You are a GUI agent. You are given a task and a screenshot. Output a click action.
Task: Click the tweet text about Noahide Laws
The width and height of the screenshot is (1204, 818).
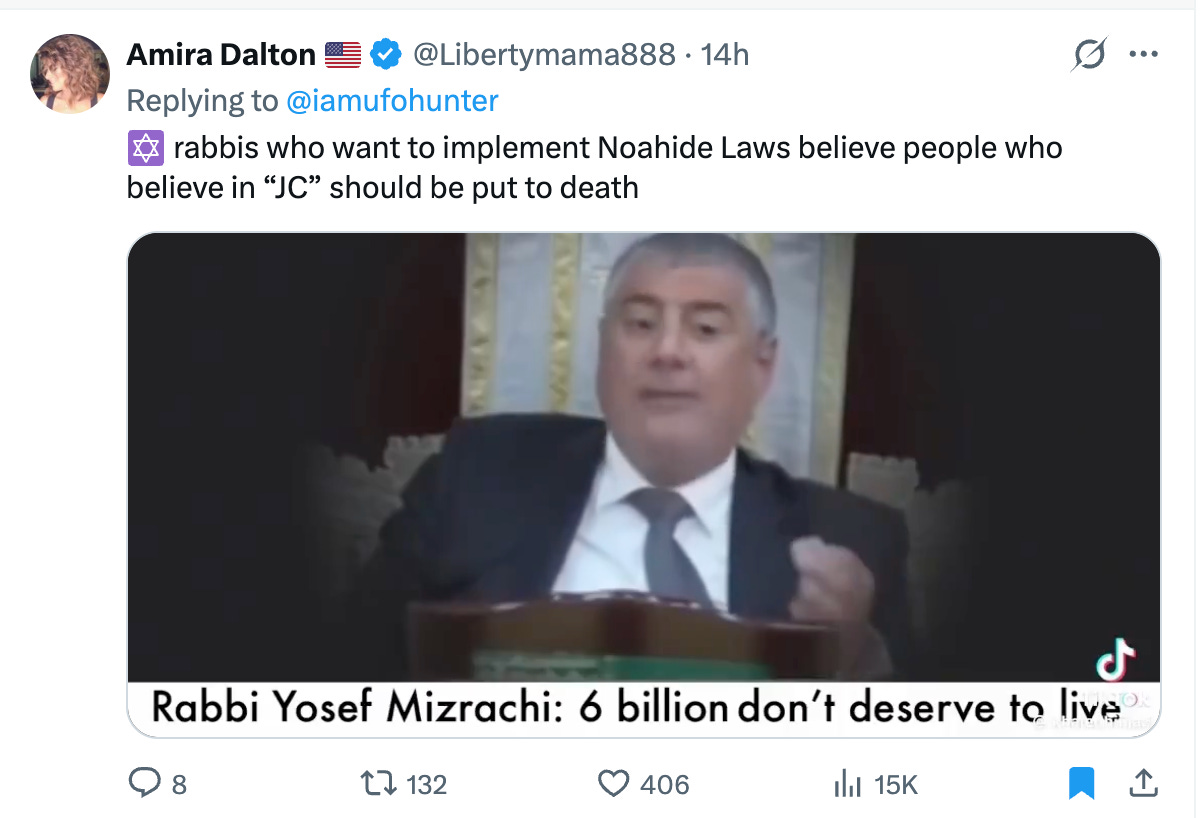[595, 167]
